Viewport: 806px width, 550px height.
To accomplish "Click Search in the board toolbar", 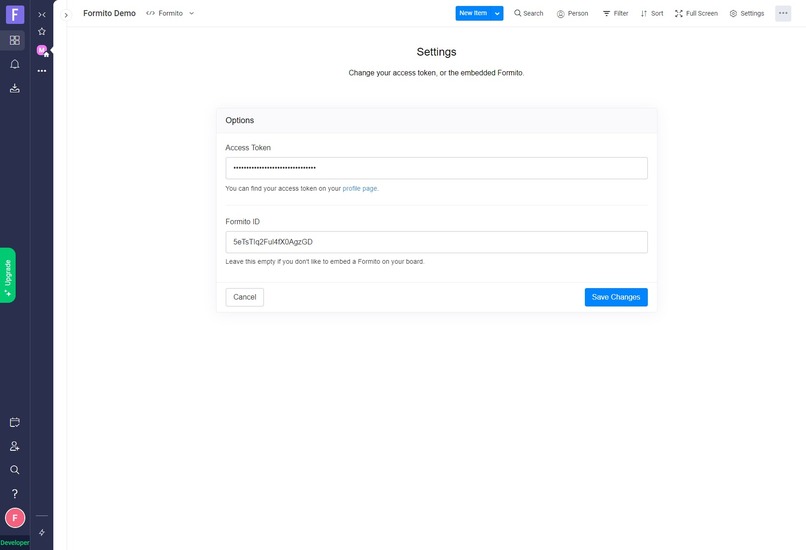I will point(528,13).
